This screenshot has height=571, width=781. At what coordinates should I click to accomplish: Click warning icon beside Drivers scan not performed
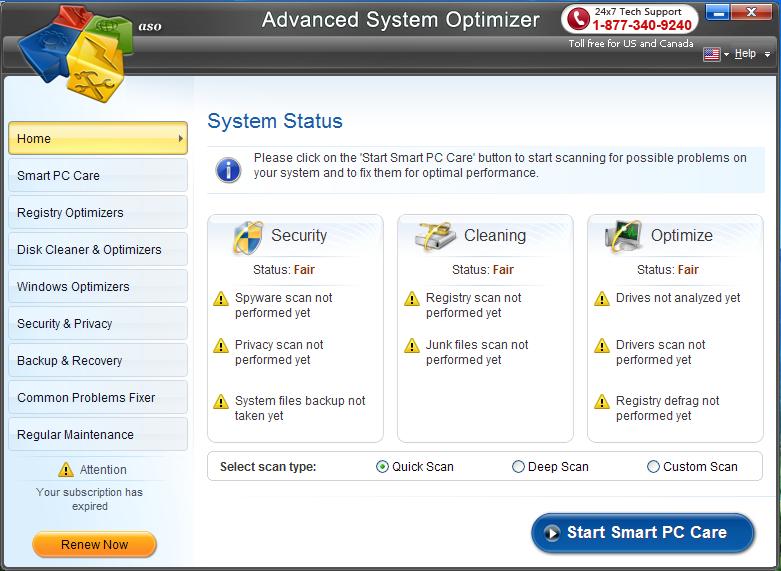[x=602, y=346]
